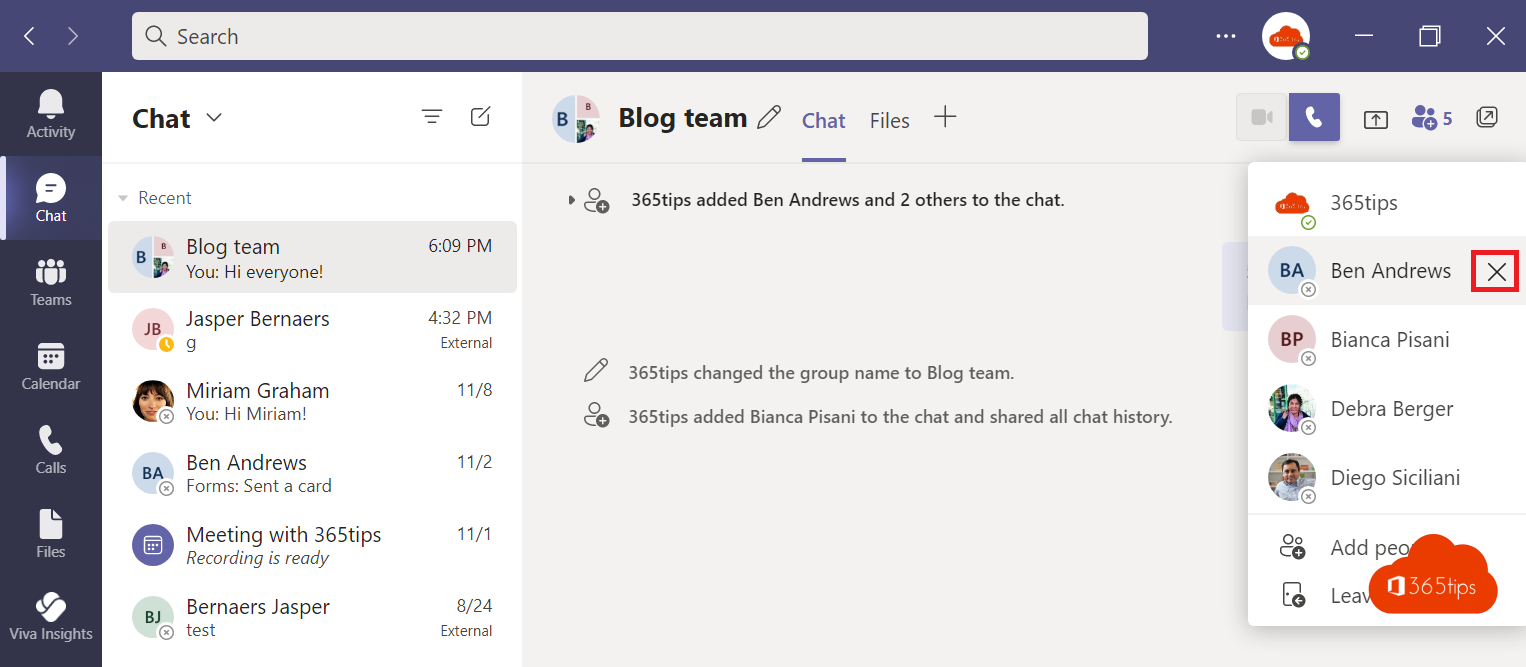
Task: Add a new tab with the plus button
Action: click(944, 117)
